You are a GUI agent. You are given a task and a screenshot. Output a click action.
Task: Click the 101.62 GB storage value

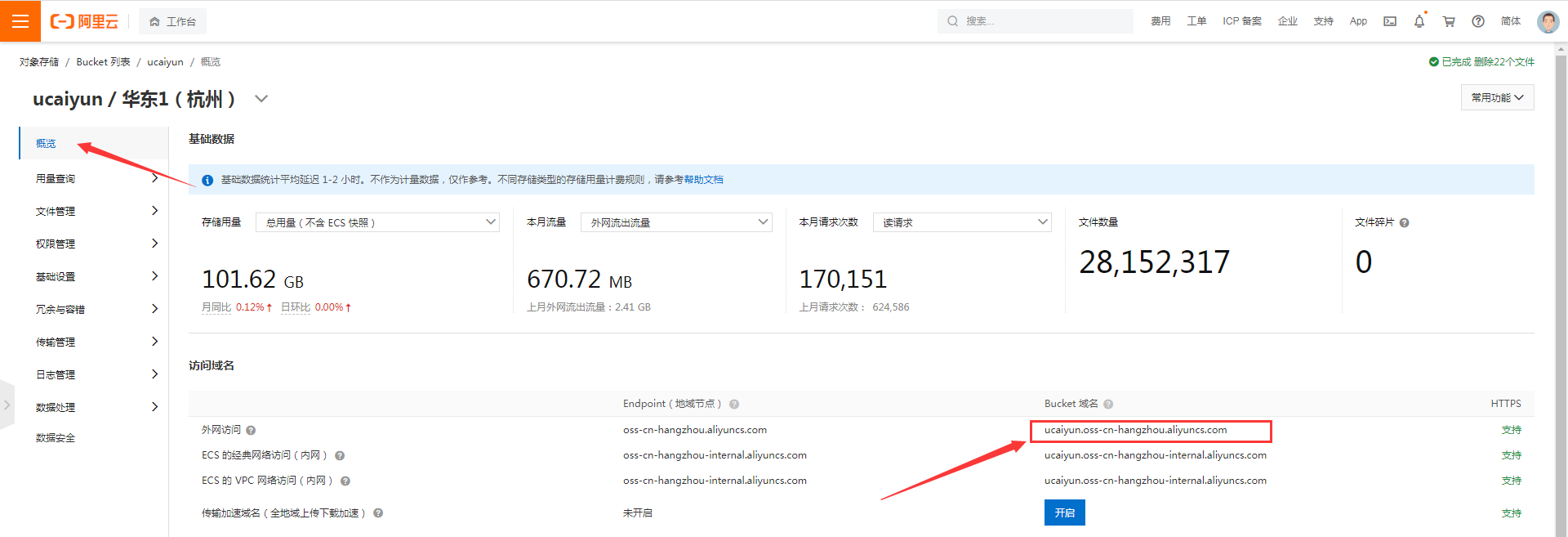click(x=252, y=280)
